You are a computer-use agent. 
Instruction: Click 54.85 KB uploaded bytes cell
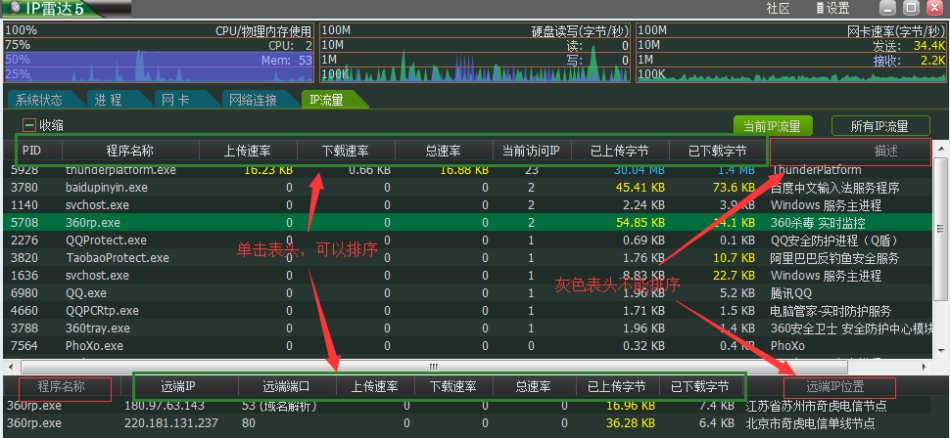(640, 223)
